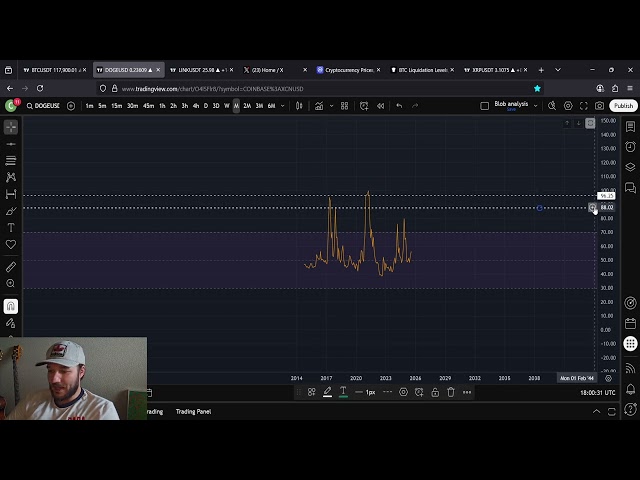This screenshot has height=480, width=640.
Task: Toggle the Blob analysis layout checkbox
Action: (485, 106)
